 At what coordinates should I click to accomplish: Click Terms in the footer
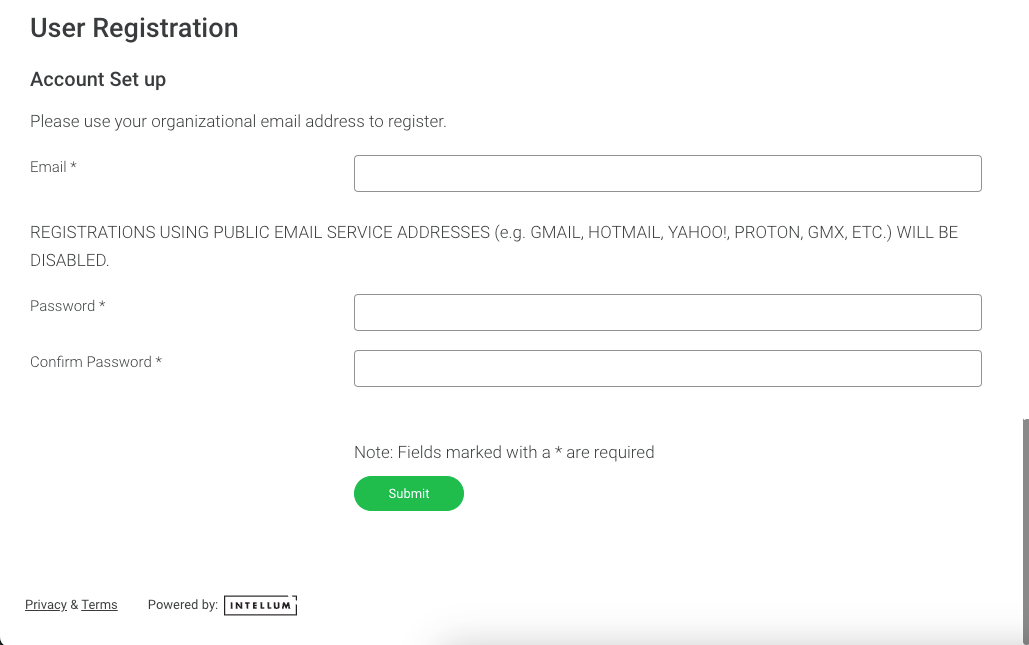pos(99,604)
